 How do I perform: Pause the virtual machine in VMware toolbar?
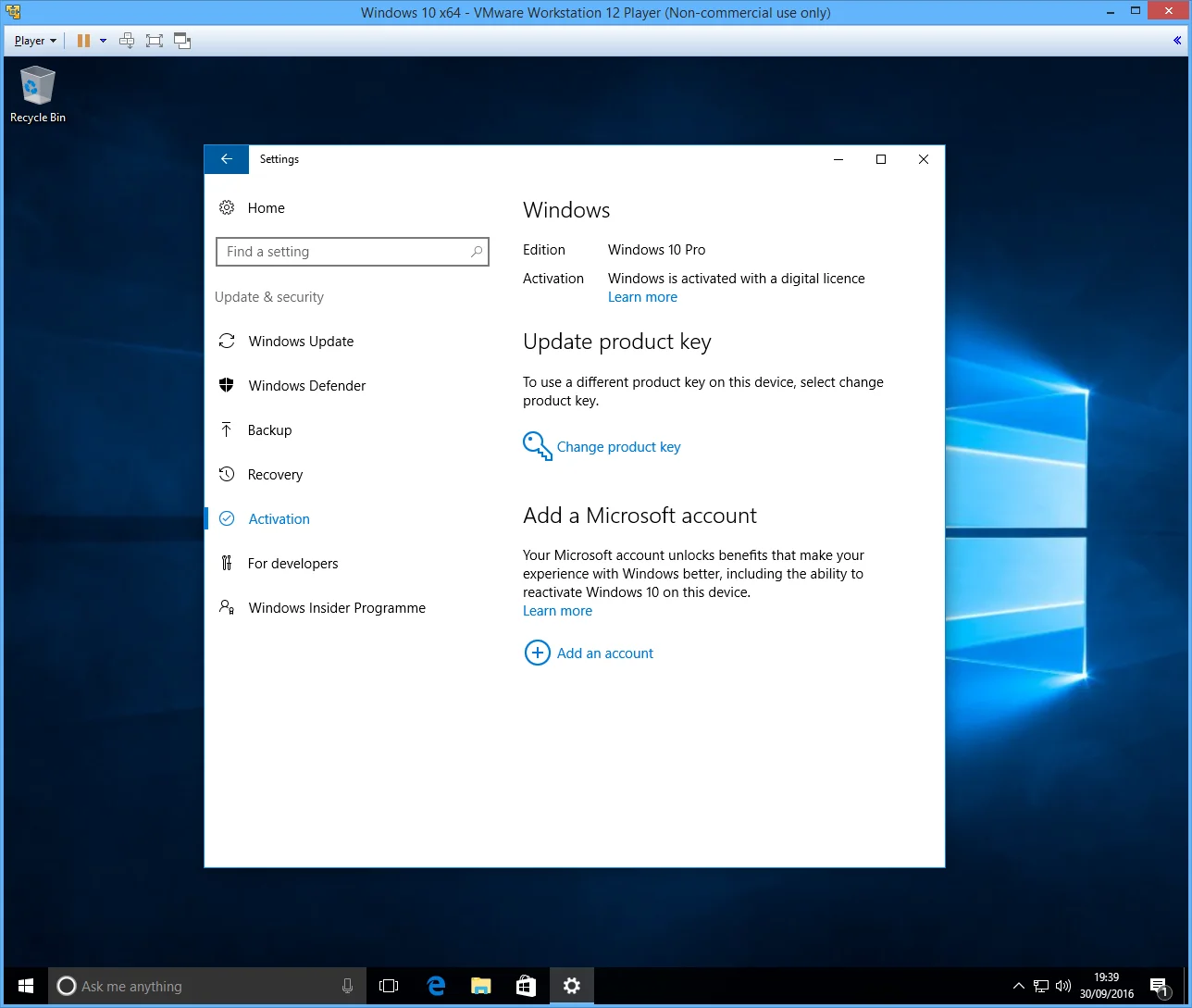coord(83,41)
